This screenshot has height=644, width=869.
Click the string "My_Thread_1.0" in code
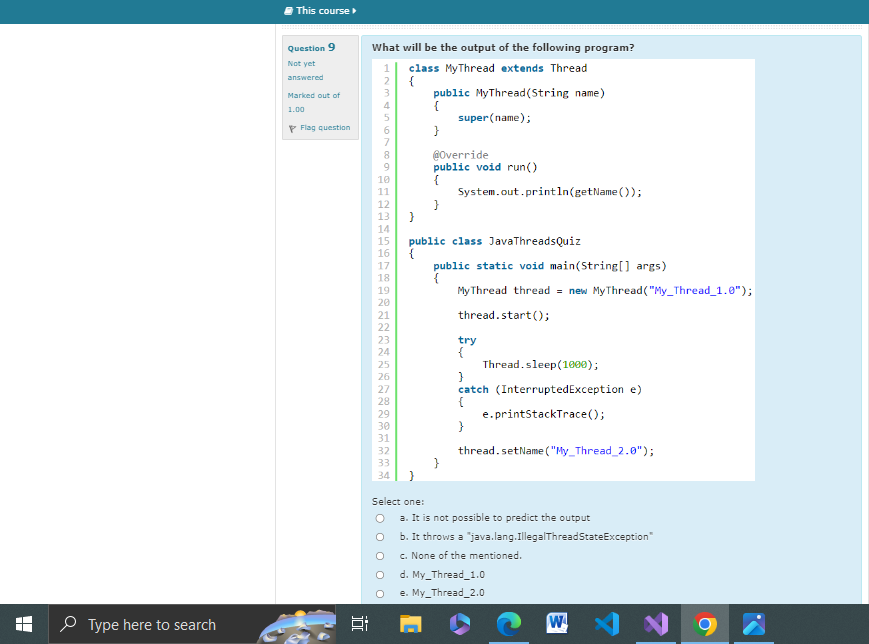(694, 290)
